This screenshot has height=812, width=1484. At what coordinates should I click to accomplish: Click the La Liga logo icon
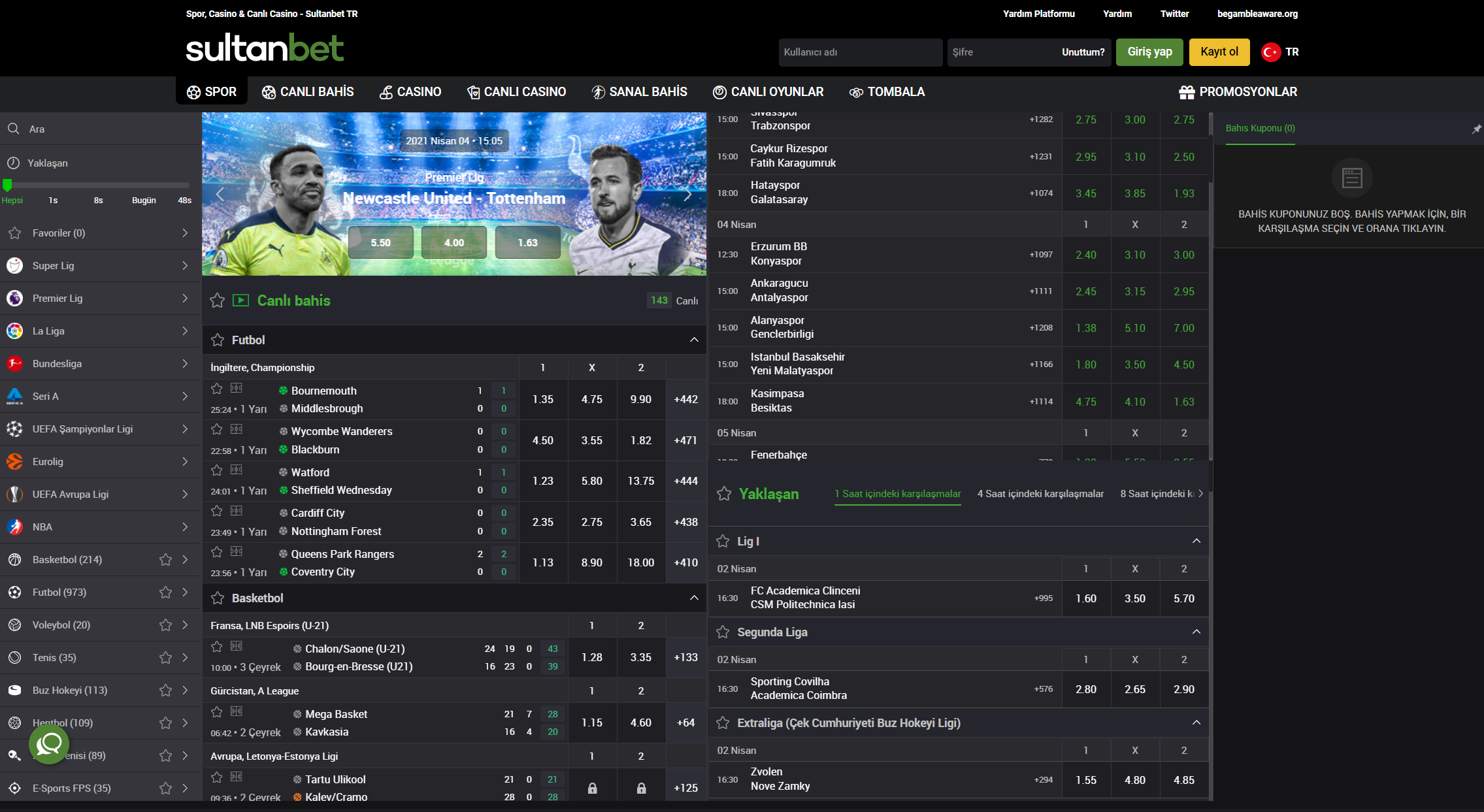click(x=14, y=331)
